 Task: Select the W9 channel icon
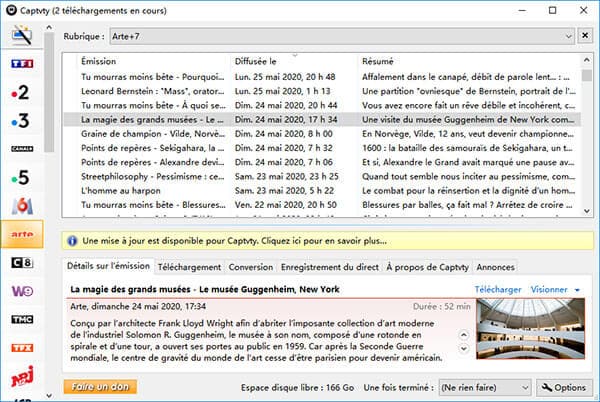coord(22,291)
